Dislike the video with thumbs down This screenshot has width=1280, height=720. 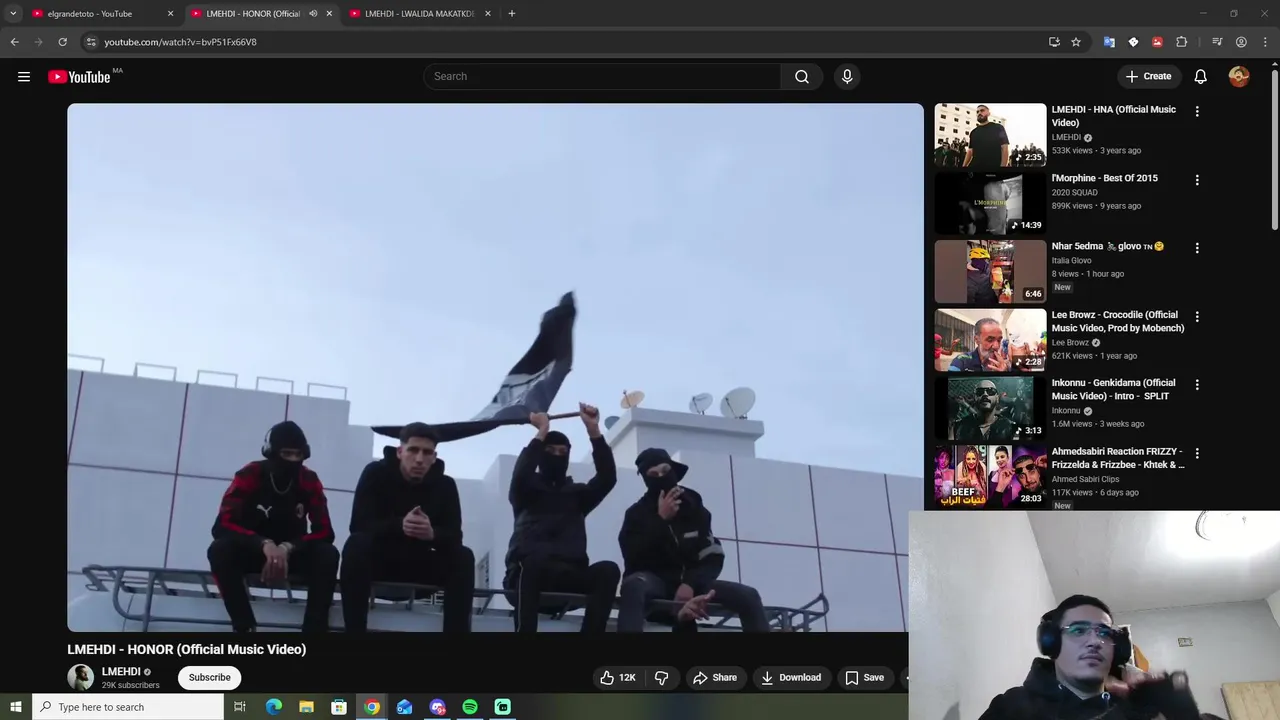(x=661, y=677)
